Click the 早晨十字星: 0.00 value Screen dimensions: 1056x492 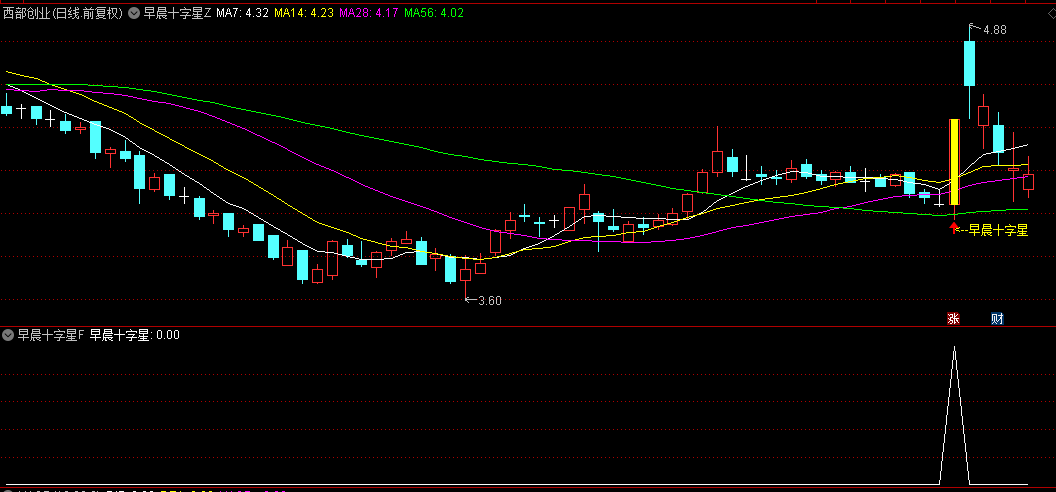(135, 335)
